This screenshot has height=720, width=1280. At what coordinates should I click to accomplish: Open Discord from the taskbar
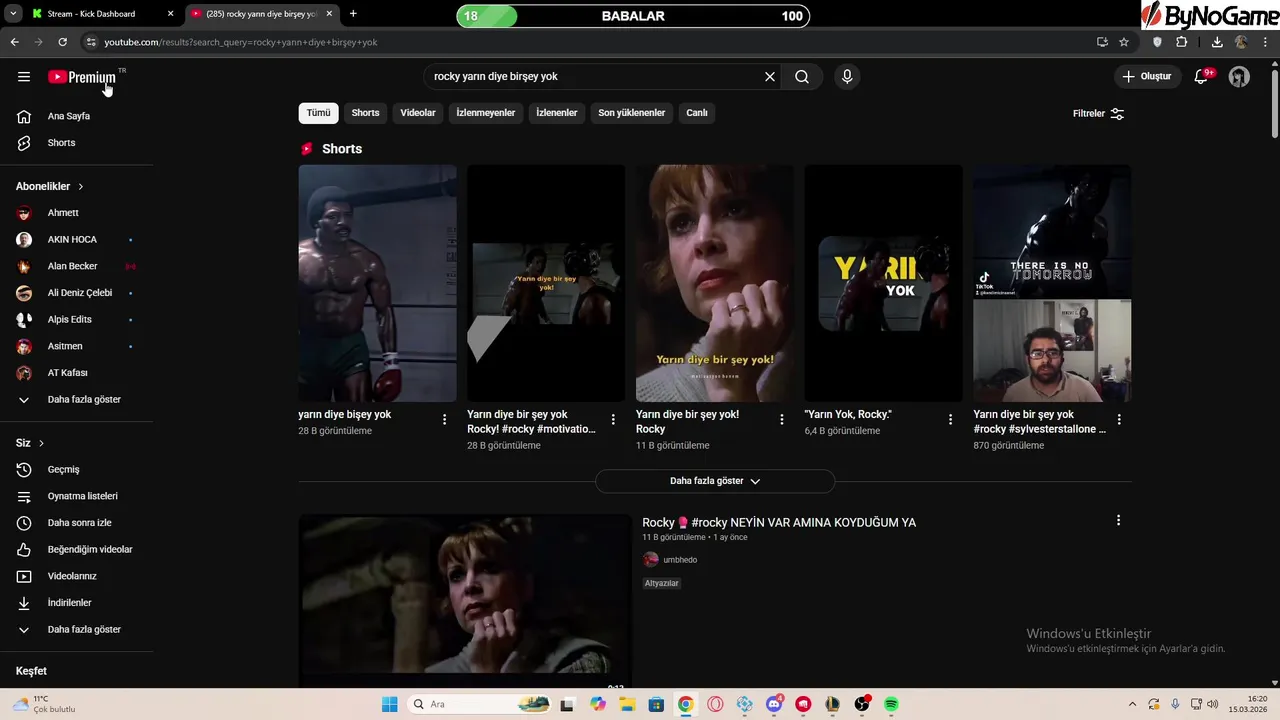point(774,704)
